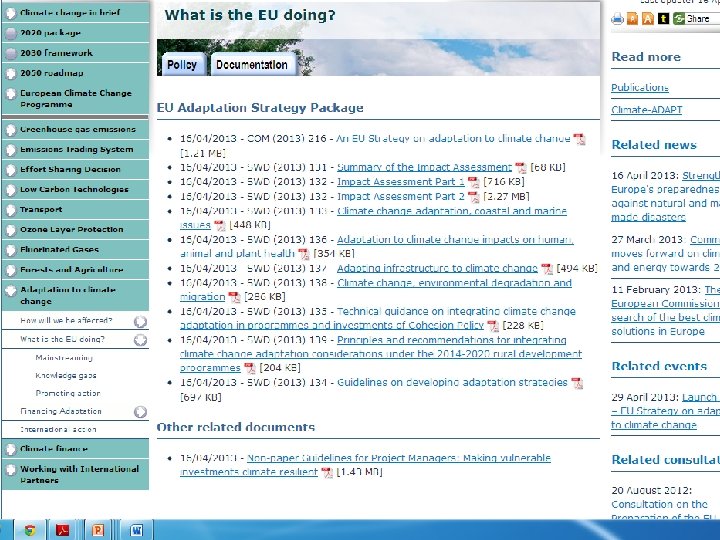Open Adaptation to climate change menu item

tap(75, 295)
